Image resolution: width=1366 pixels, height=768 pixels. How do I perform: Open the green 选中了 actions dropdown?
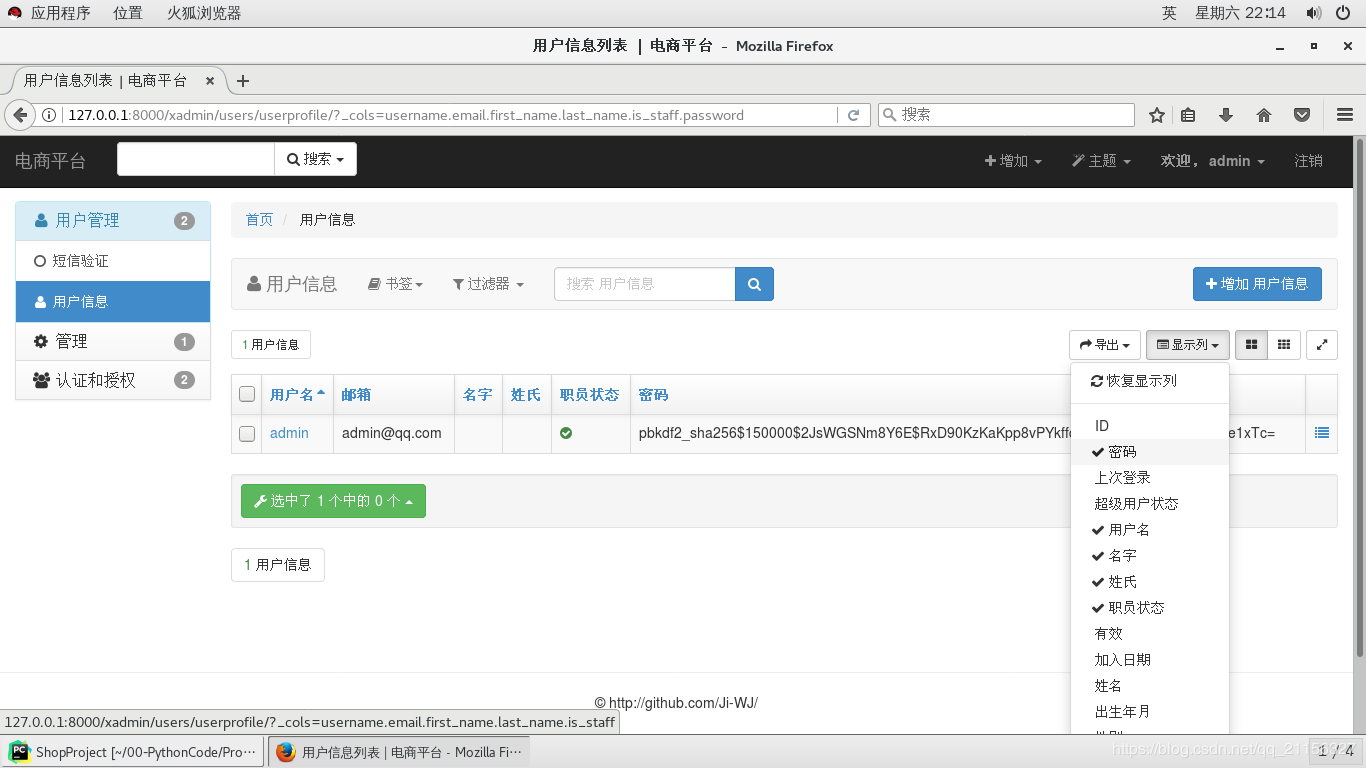pyautogui.click(x=333, y=501)
